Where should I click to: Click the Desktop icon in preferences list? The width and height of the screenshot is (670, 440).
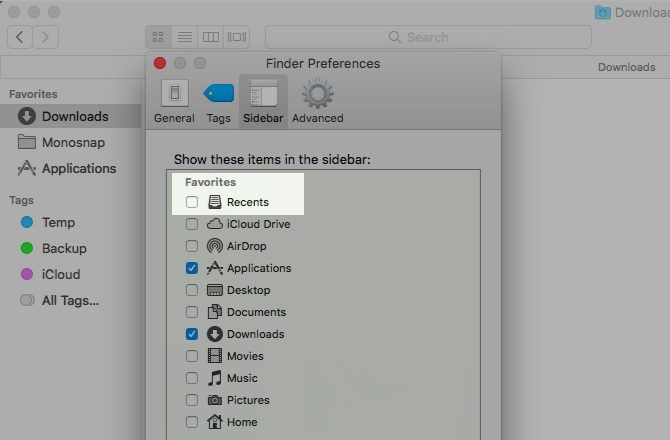coord(215,290)
